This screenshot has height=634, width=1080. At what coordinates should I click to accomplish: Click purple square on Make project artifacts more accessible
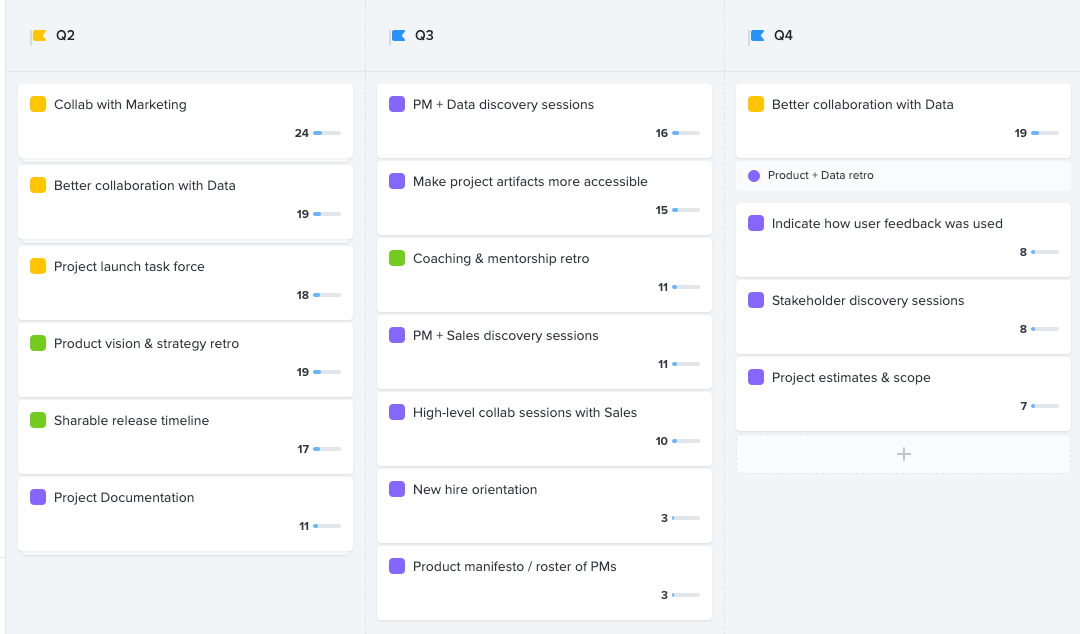point(397,181)
